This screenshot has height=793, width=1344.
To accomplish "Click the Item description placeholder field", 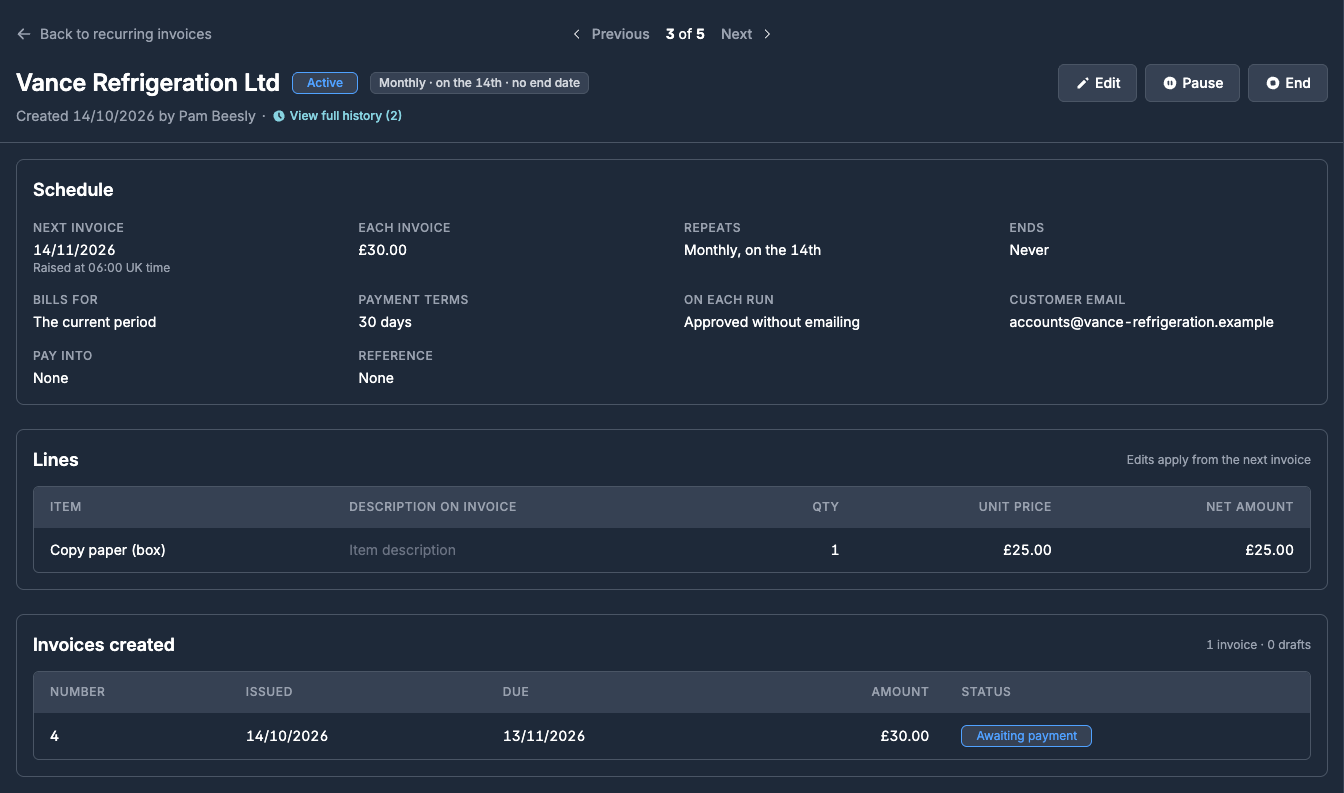I will 402,550.
